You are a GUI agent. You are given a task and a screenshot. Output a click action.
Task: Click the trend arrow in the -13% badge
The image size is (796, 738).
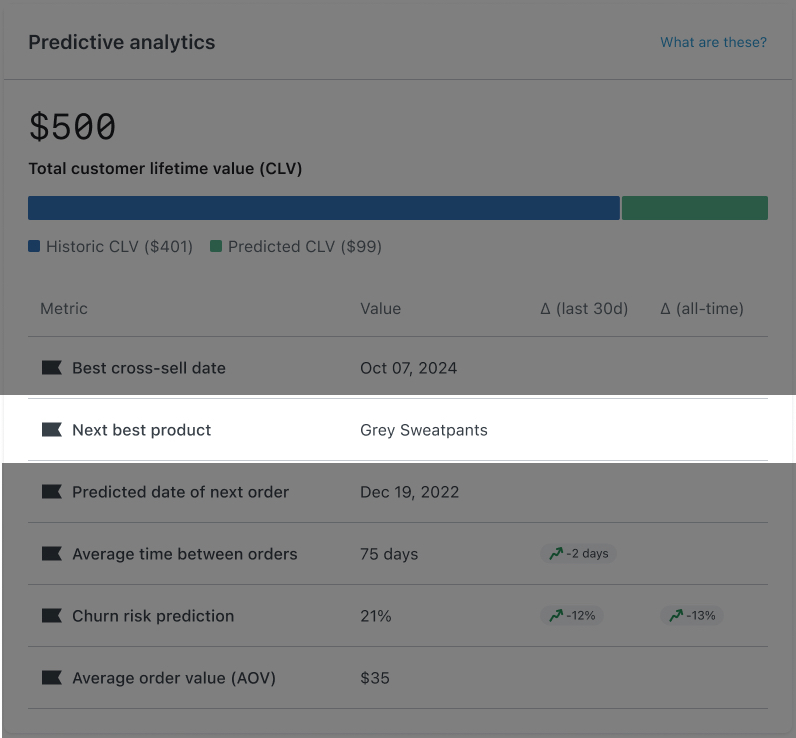click(675, 615)
